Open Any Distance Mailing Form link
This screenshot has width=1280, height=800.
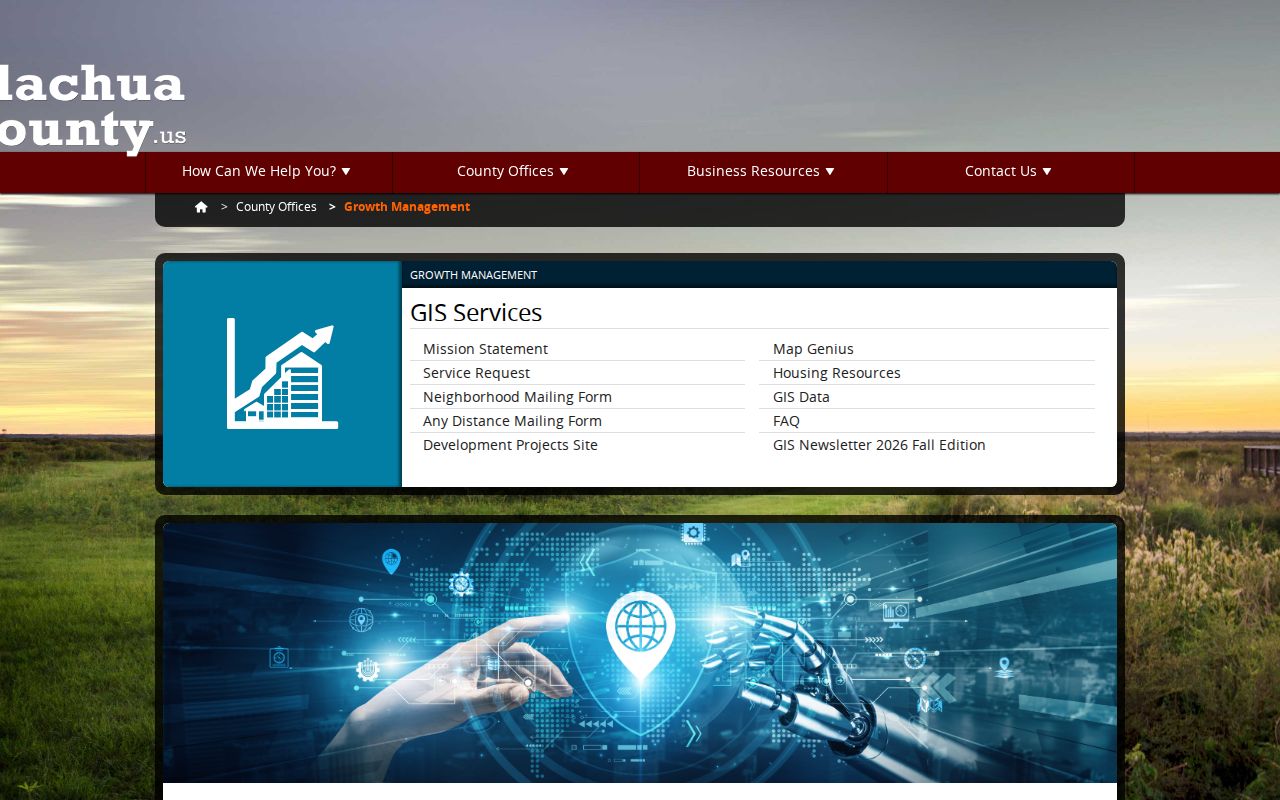coord(512,421)
